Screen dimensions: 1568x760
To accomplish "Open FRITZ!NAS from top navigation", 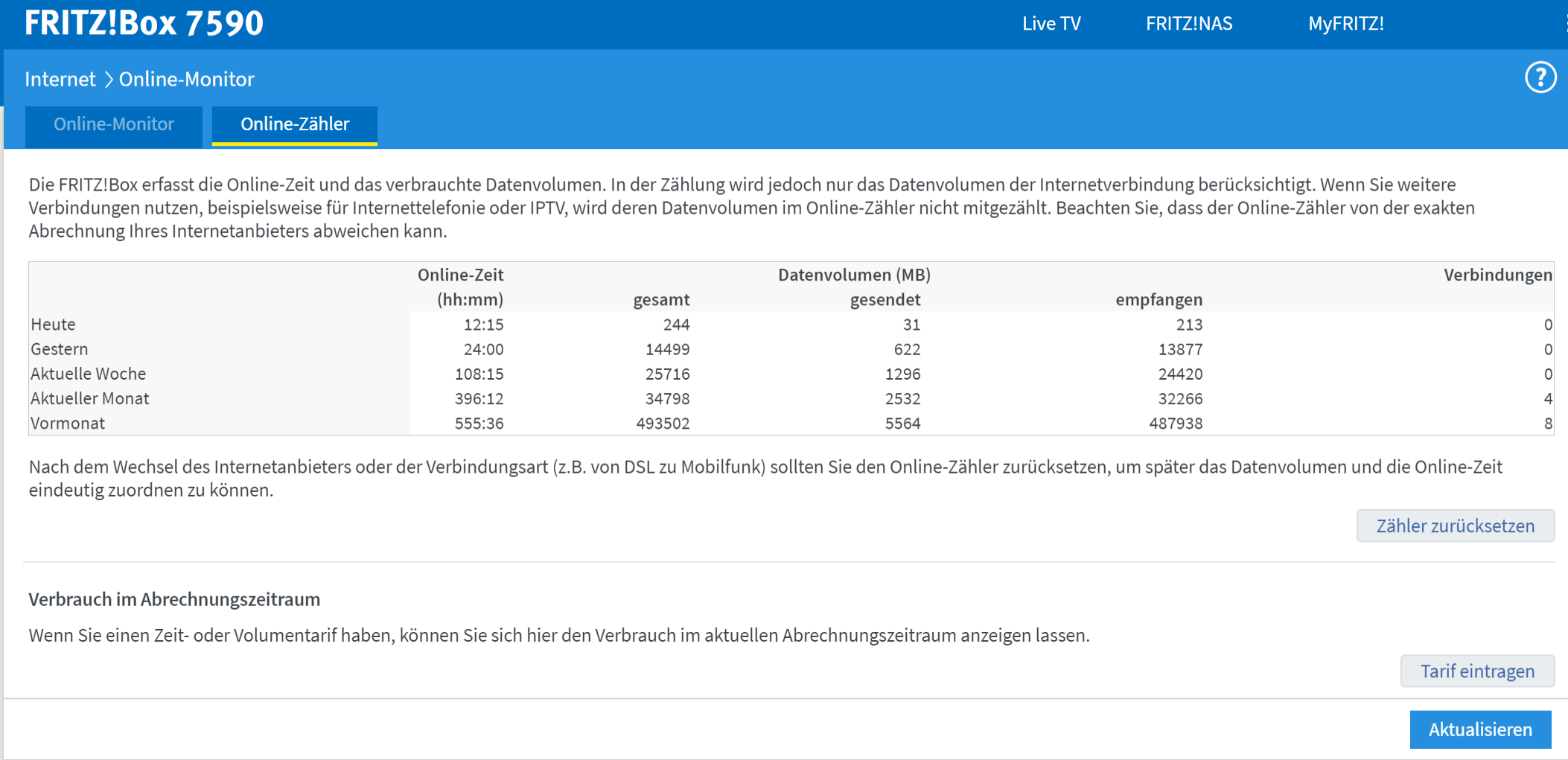I will pos(1189,24).
